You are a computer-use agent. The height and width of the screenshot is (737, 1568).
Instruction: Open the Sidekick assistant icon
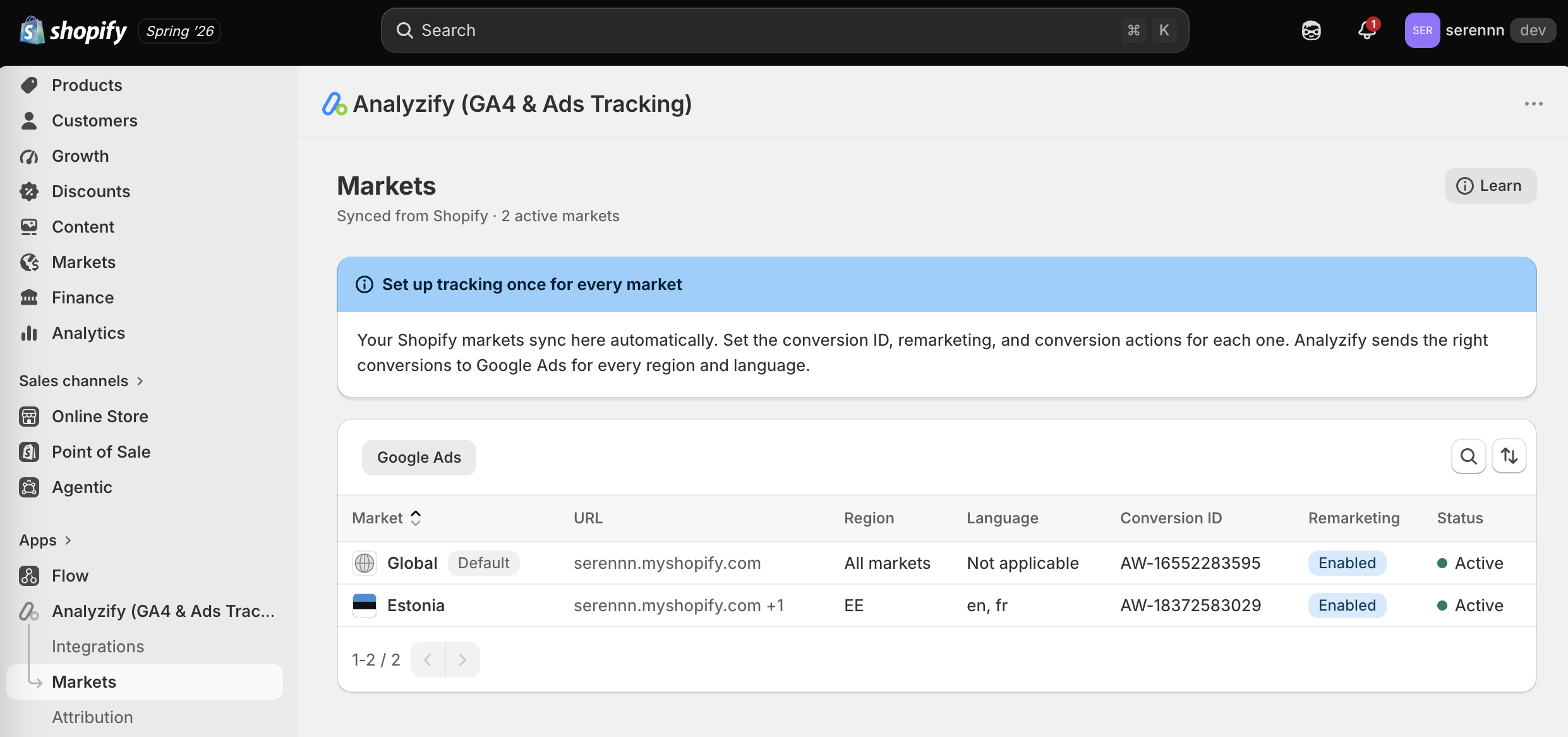coord(1312,30)
